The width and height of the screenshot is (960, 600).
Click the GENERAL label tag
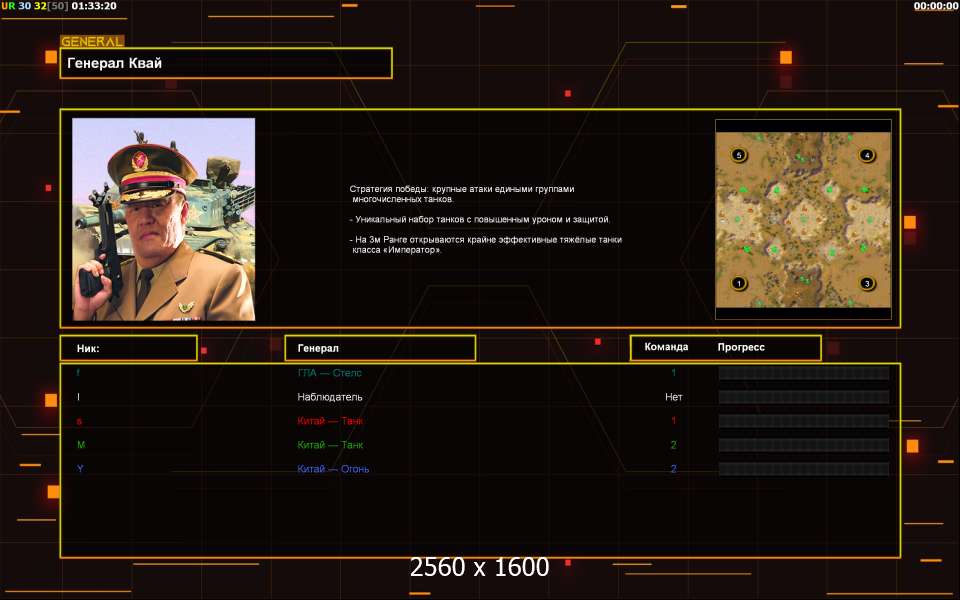click(x=92, y=42)
